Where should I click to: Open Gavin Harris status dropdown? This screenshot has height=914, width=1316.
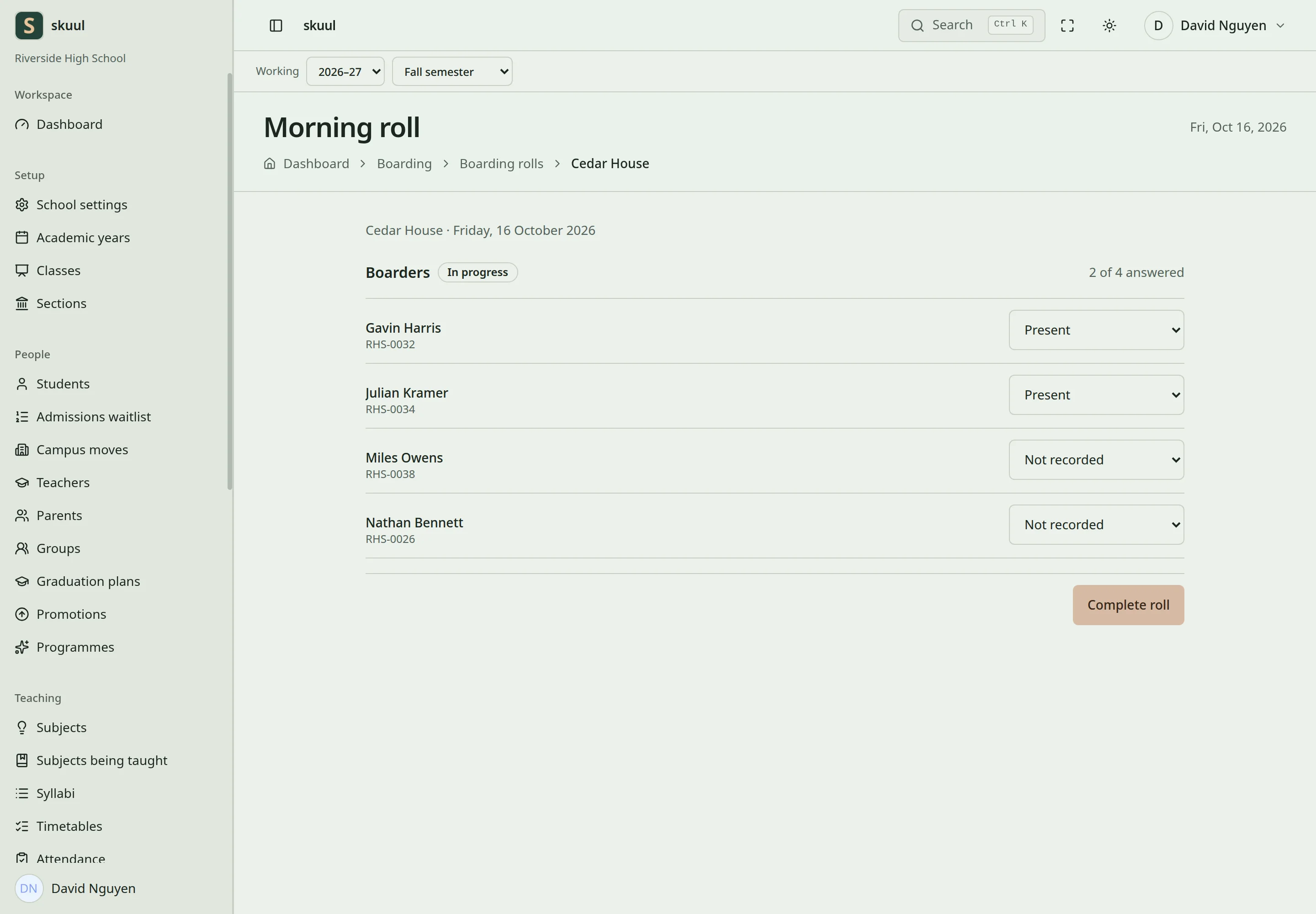tap(1096, 330)
